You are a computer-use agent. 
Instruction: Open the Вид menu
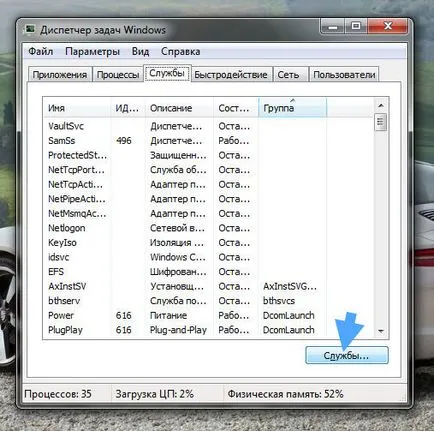[x=140, y=51]
